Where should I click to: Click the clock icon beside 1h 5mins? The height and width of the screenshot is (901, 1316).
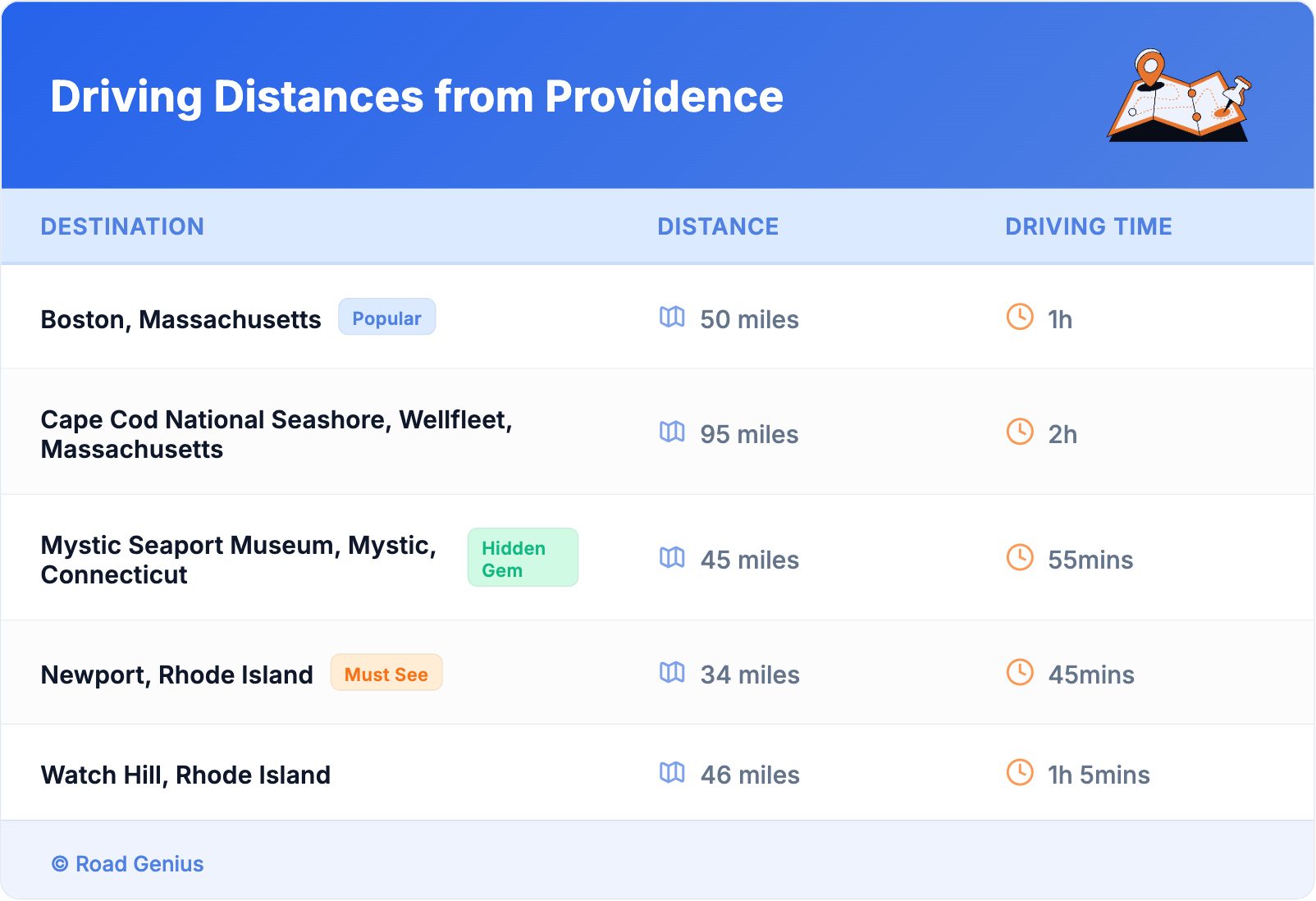1020,772
